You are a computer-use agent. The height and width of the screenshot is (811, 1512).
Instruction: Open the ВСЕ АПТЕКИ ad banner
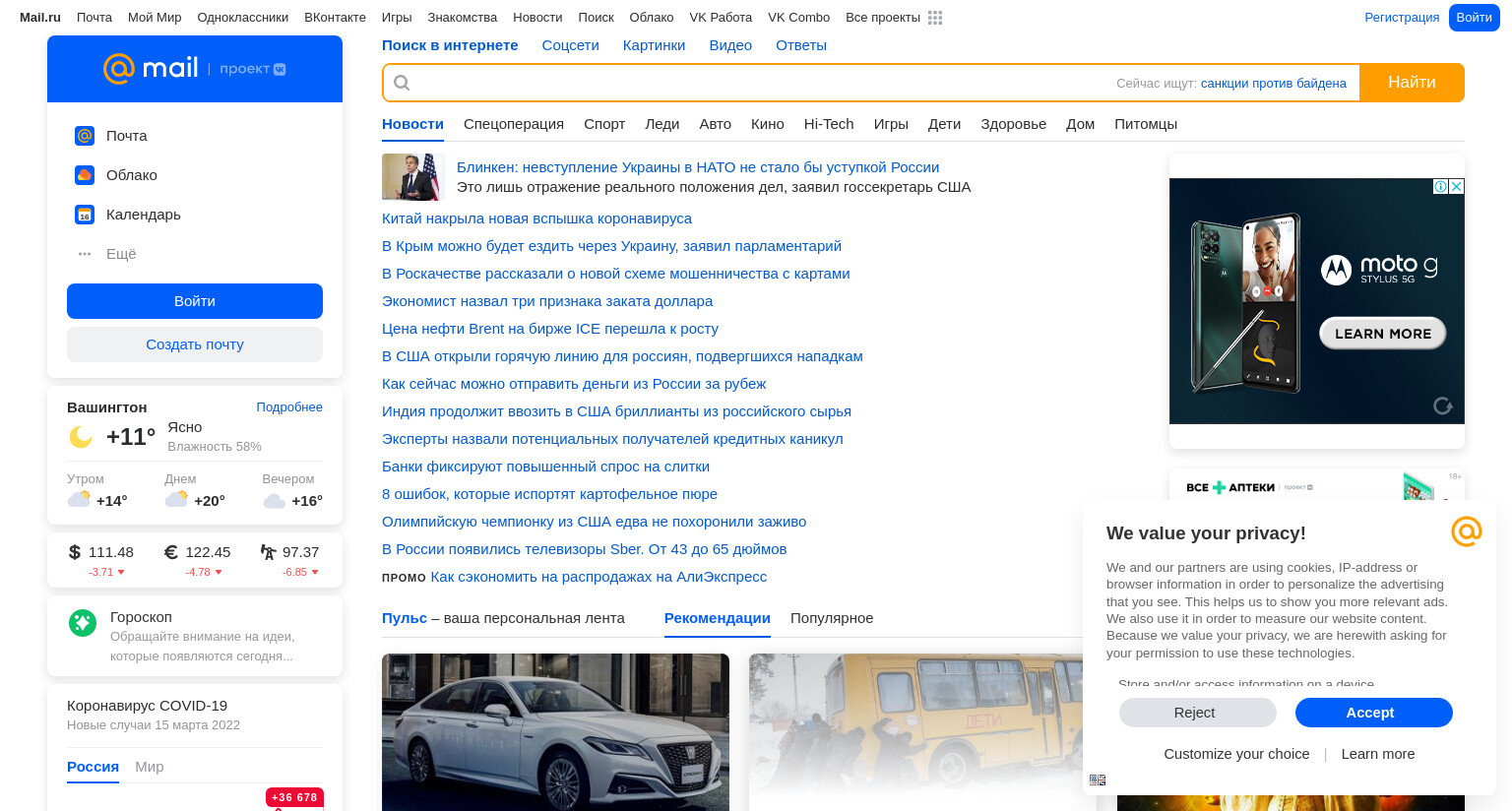(x=1317, y=486)
